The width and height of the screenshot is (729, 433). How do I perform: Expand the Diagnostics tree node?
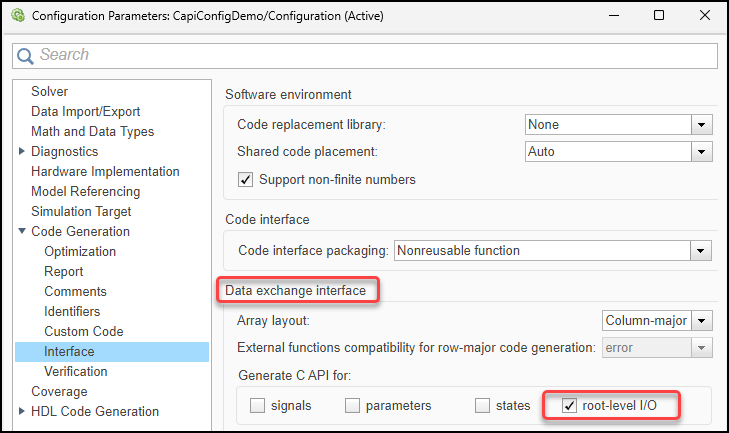(x=22, y=152)
